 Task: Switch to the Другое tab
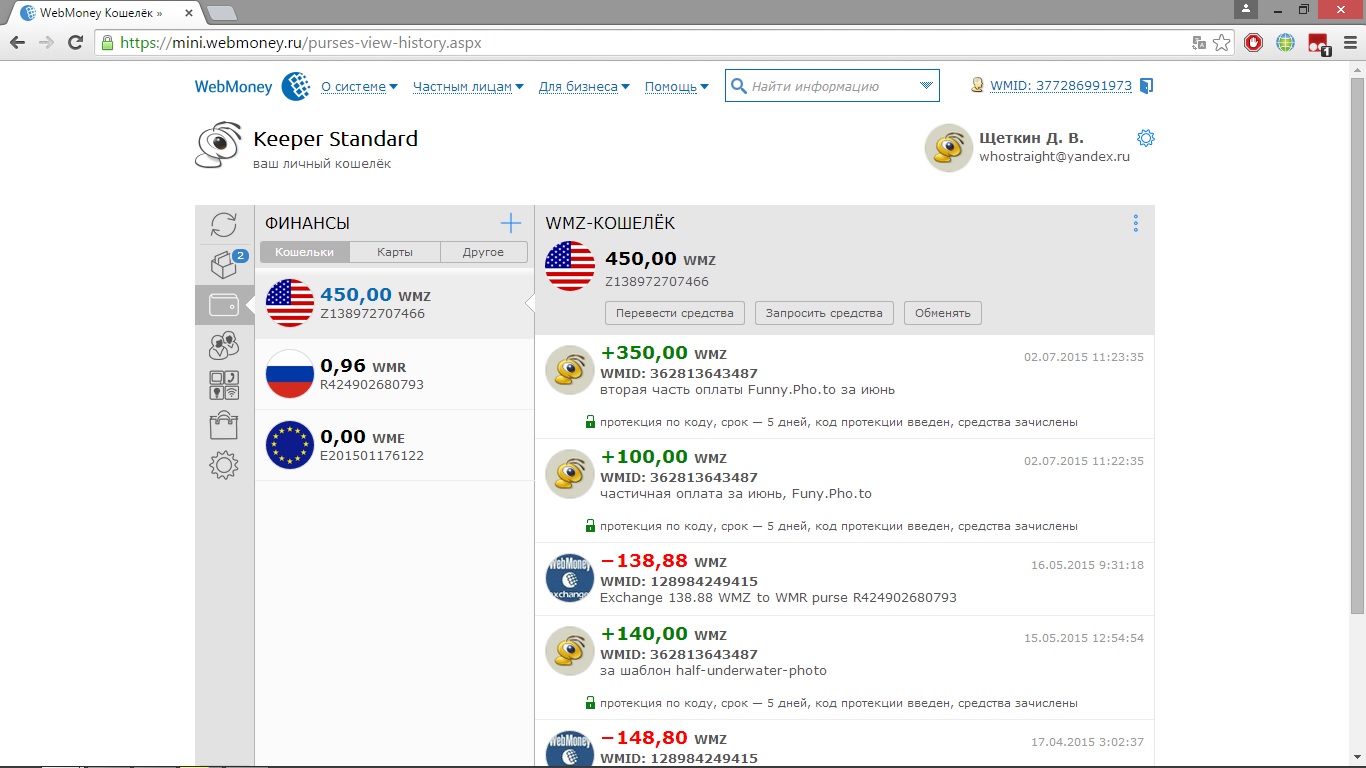tap(483, 252)
